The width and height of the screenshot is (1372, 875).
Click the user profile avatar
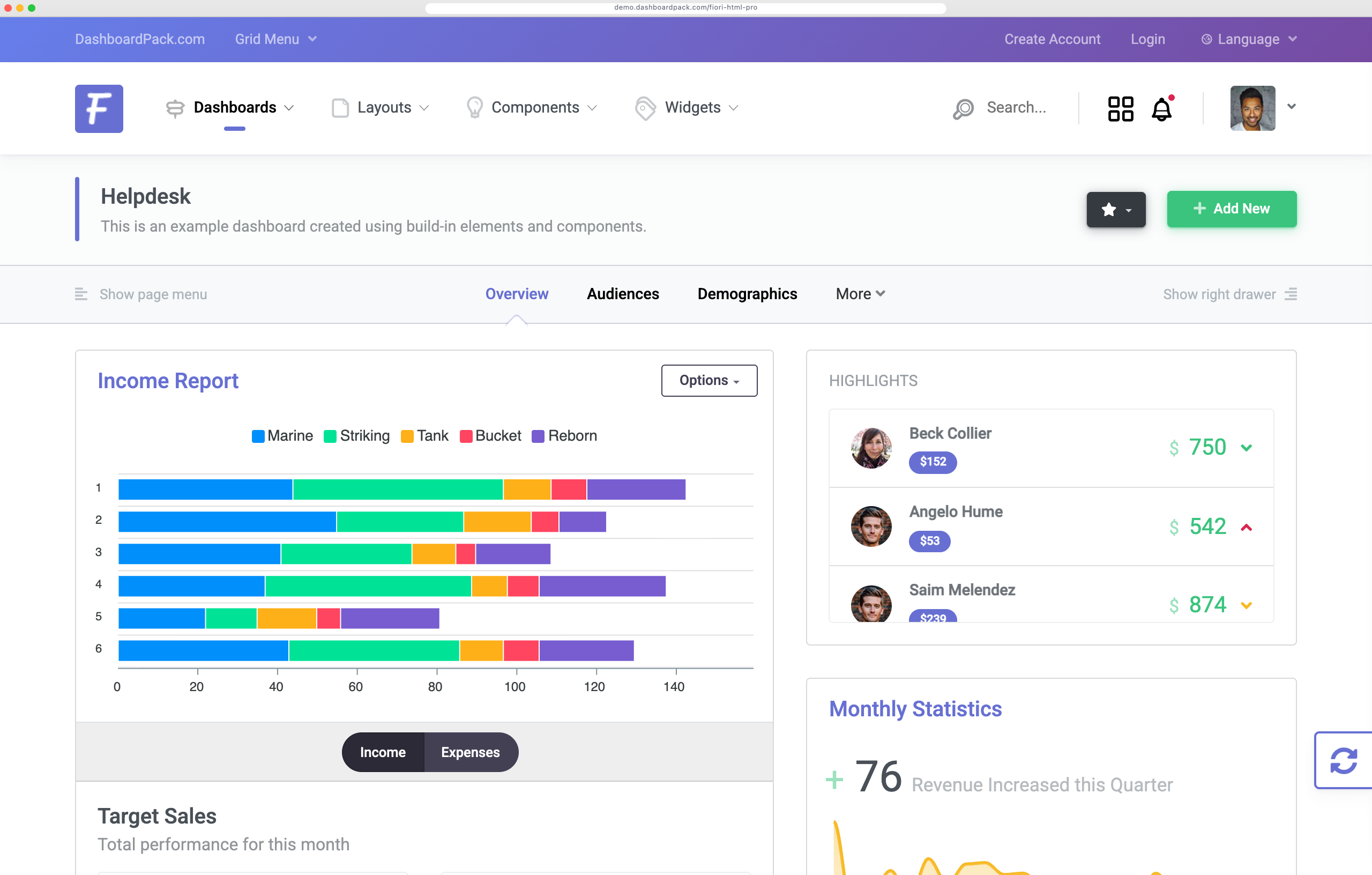click(x=1252, y=108)
